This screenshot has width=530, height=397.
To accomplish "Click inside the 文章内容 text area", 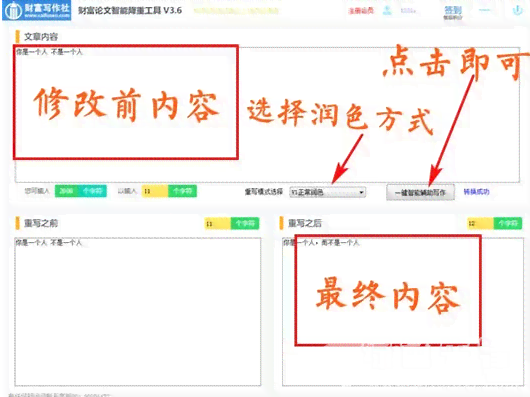I will (x=267, y=115).
